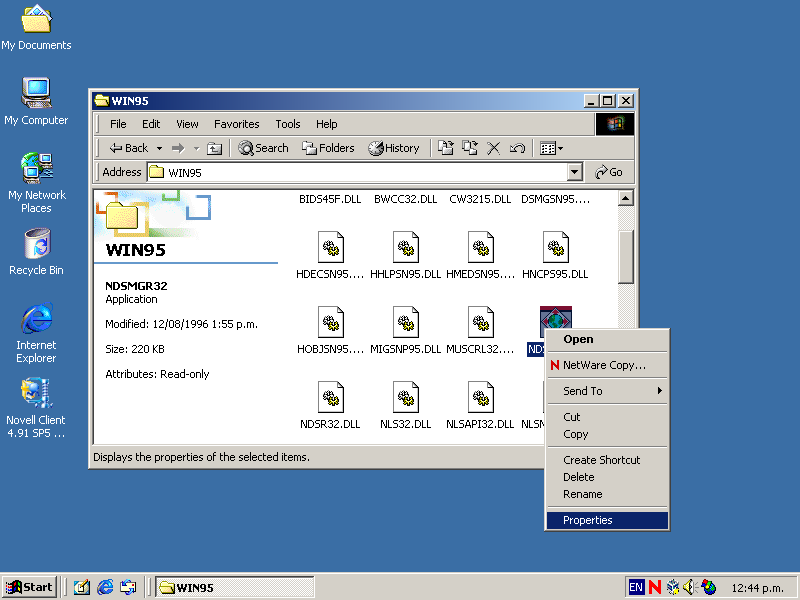Expand the Forward history dropdown arrow
The width and height of the screenshot is (800, 600).
(196, 148)
